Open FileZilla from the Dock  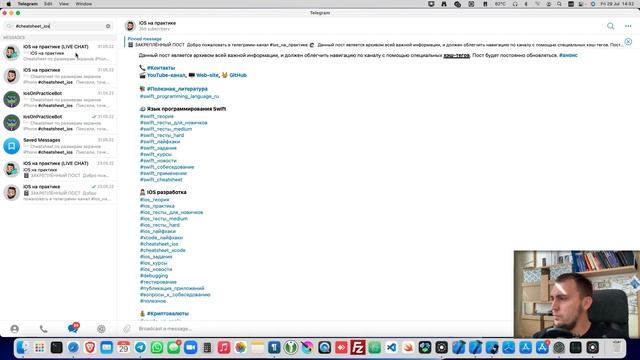(358, 347)
